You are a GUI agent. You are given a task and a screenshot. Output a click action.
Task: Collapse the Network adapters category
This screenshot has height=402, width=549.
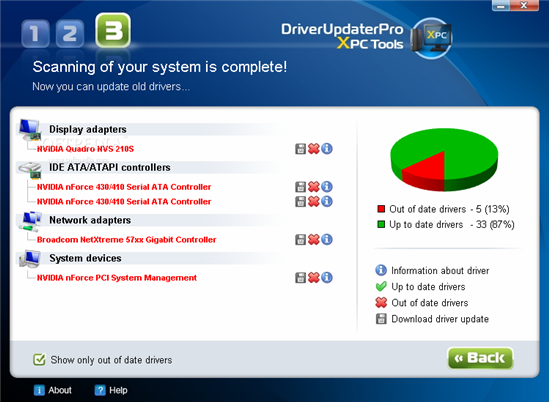point(90,220)
